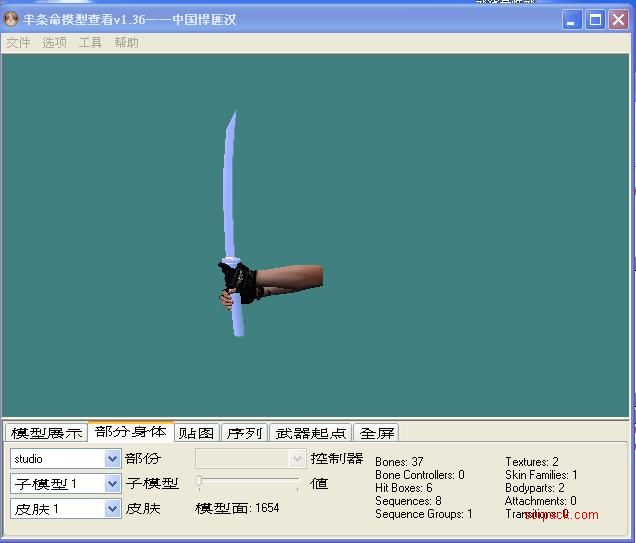Switch to the 模型展示 tab
636x543 pixels.
click(x=46, y=433)
